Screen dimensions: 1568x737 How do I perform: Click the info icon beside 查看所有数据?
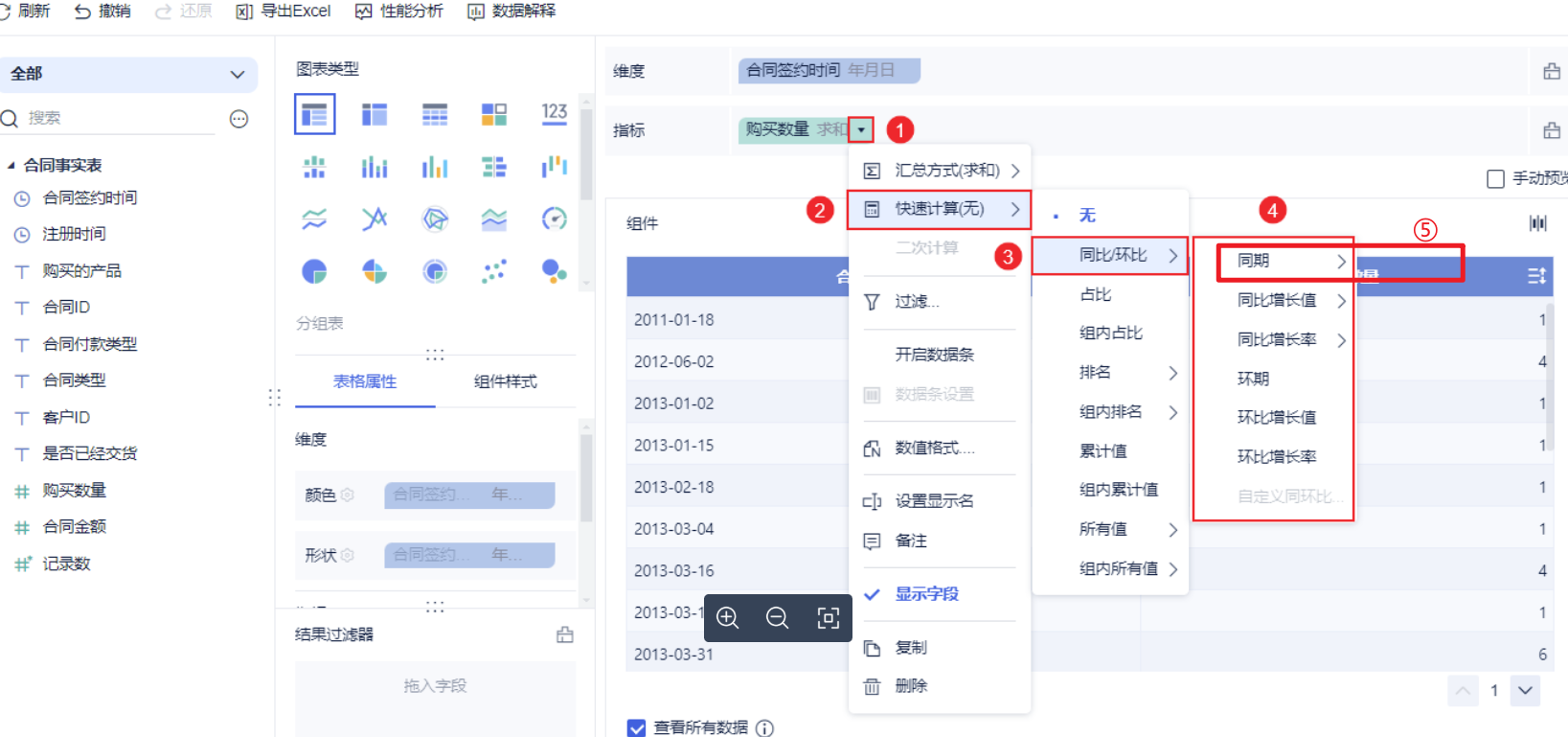764,728
